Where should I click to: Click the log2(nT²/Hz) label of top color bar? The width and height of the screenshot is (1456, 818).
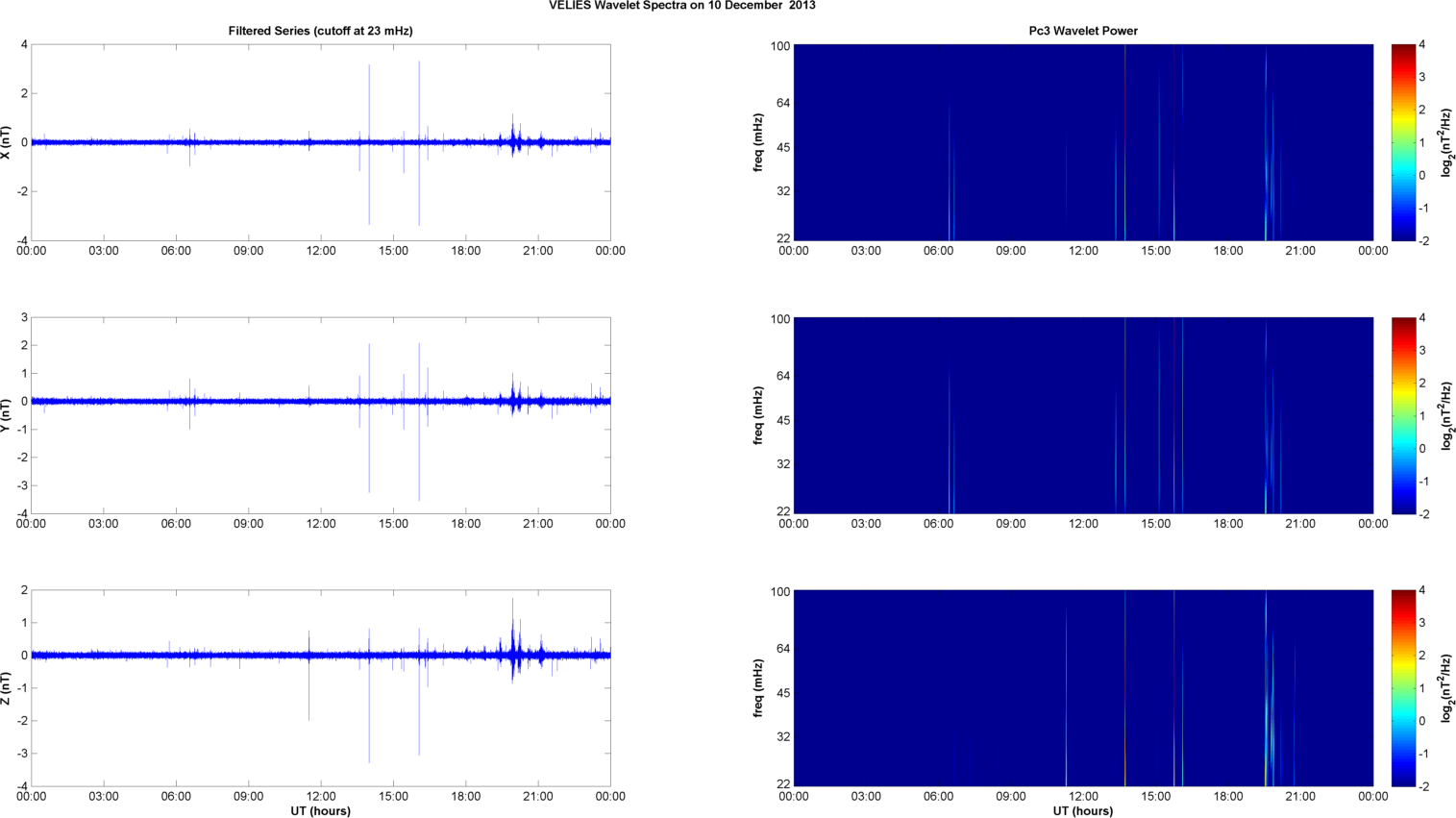click(x=1446, y=142)
